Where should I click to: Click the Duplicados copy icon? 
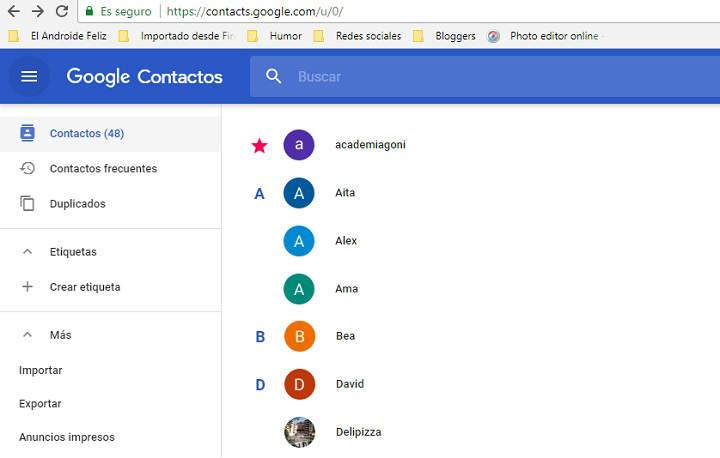click(x=28, y=203)
